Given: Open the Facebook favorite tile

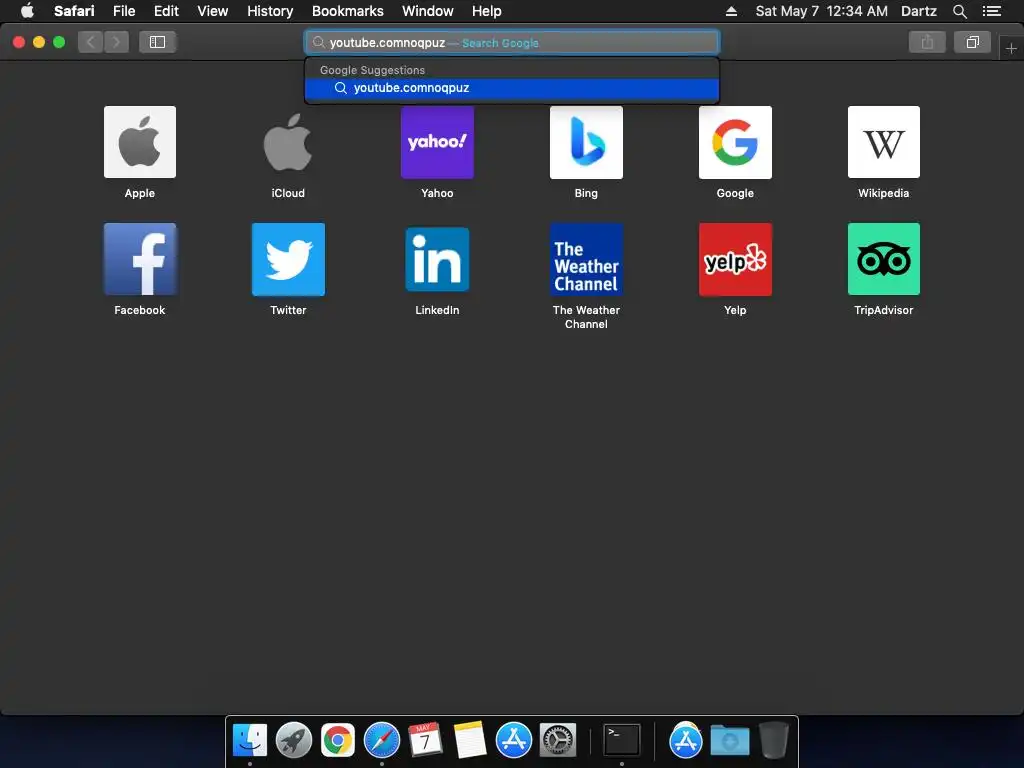Looking at the screenshot, I should click(x=140, y=259).
